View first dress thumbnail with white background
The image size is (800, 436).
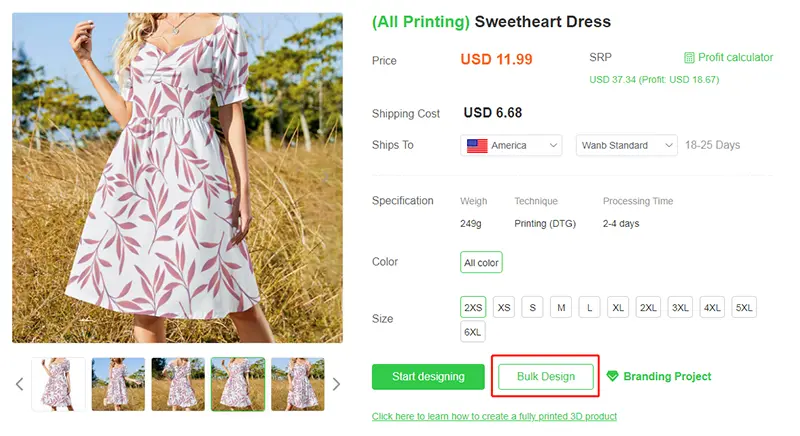[58, 384]
